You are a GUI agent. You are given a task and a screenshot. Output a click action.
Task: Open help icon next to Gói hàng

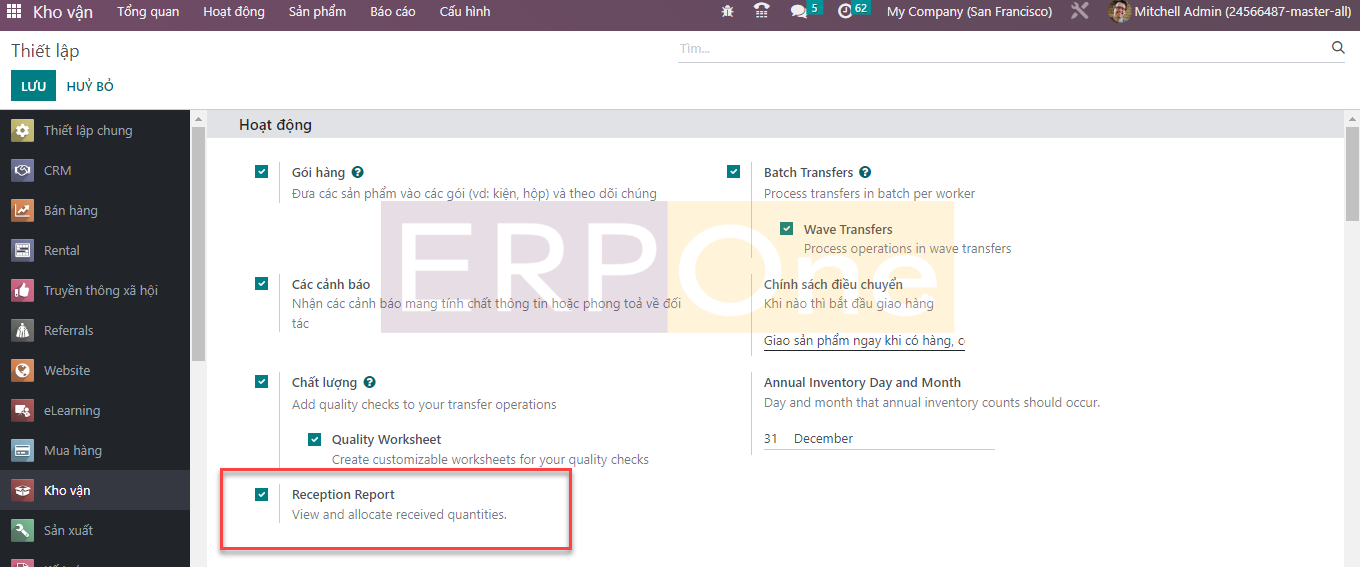[x=358, y=172]
